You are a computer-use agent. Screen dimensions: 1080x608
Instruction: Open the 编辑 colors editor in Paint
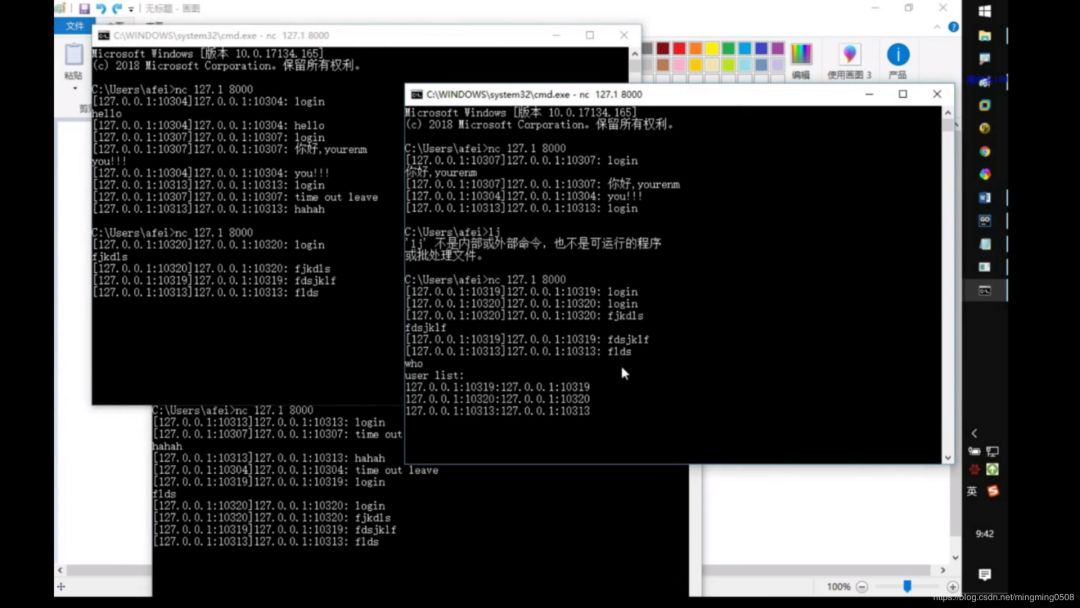(801, 61)
